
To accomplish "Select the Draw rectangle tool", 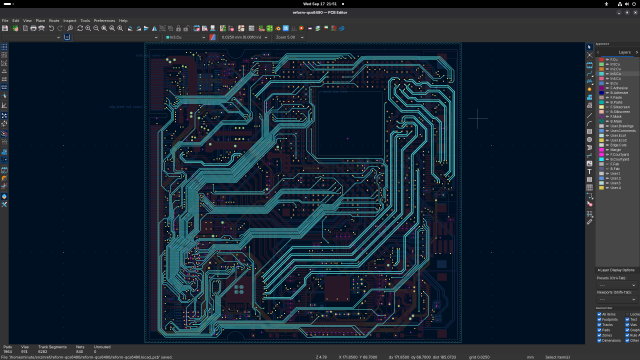I will [x=589, y=131].
